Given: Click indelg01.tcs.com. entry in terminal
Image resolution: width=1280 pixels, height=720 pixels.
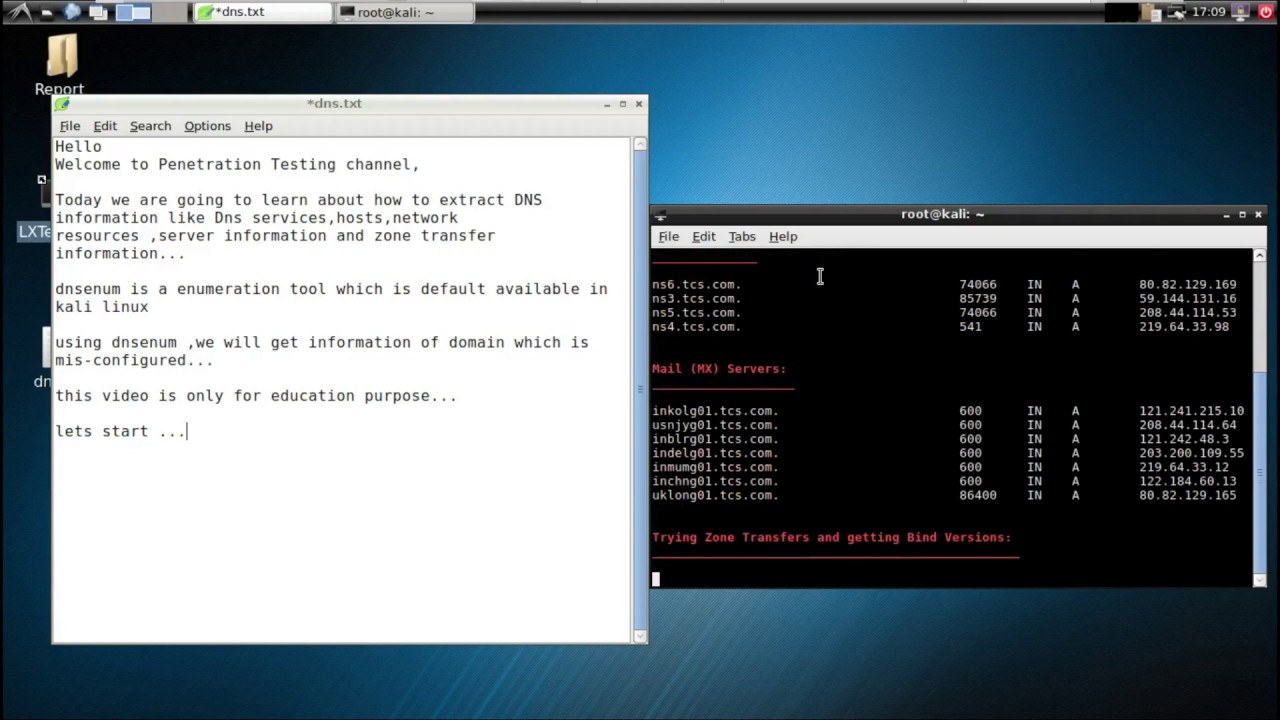Looking at the screenshot, I should click(x=715, y=453).
